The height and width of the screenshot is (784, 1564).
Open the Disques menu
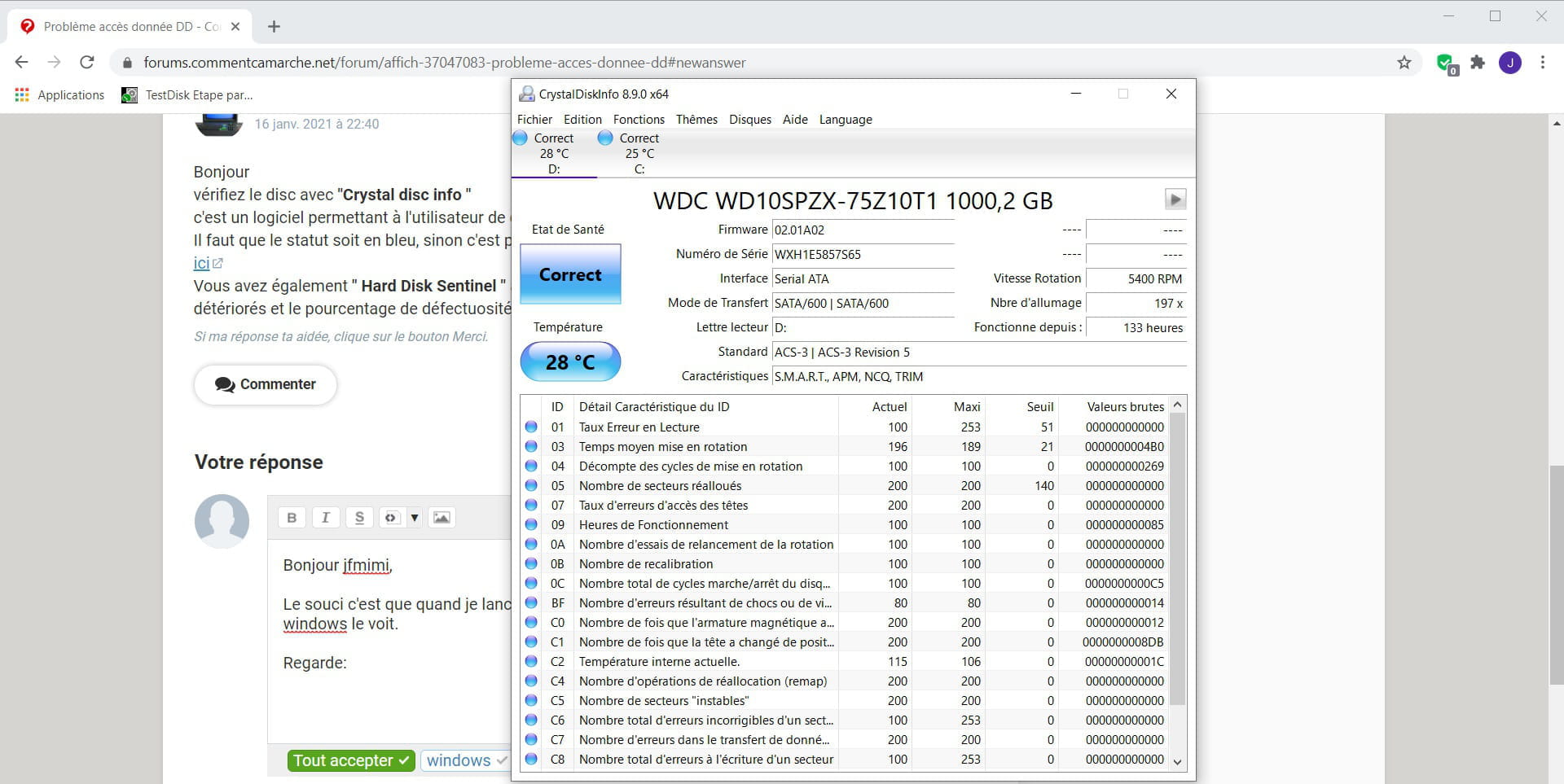click(x=750, y=120)
